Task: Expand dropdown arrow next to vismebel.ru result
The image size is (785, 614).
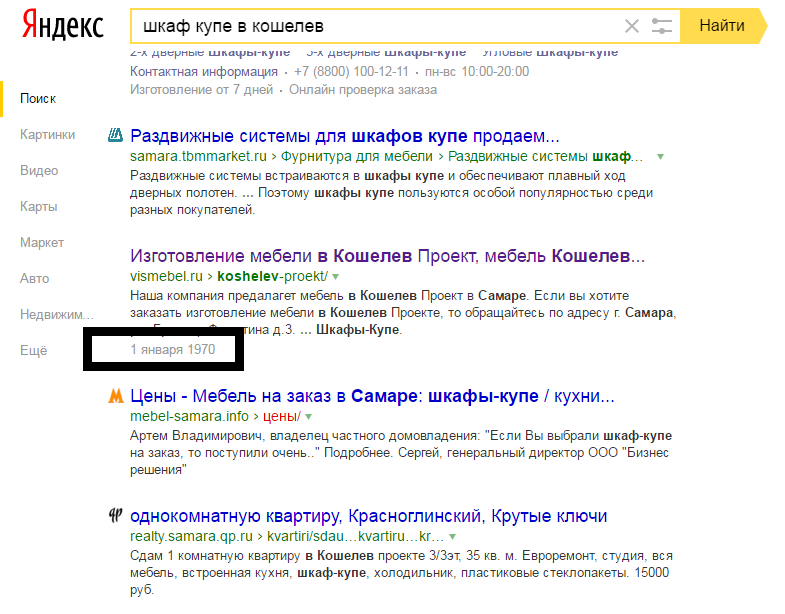Action: 335,276
